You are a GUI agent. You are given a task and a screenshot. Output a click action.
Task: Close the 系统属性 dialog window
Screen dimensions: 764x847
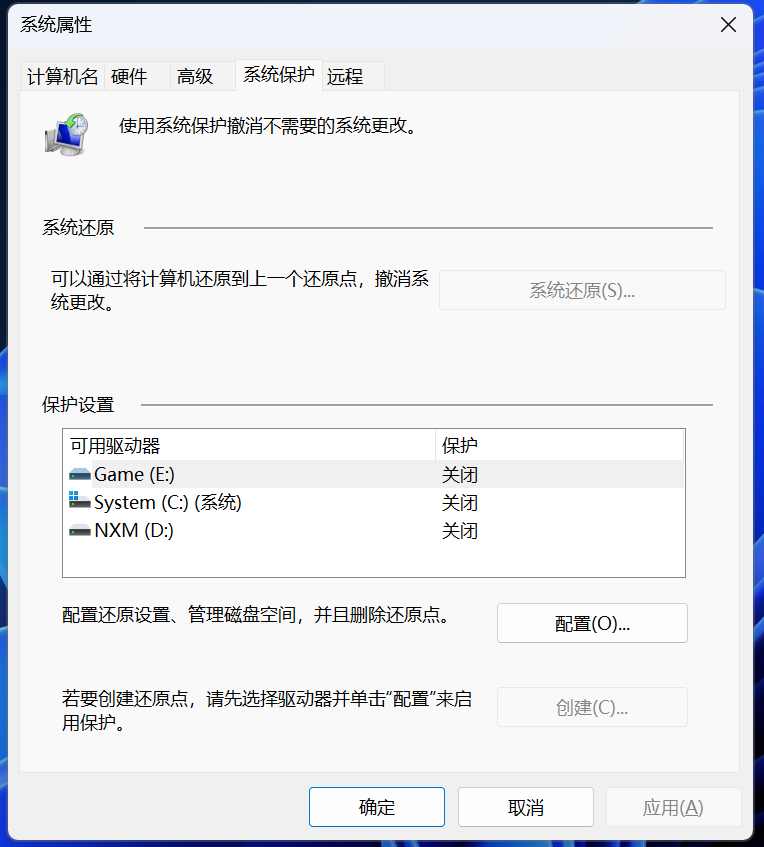click(x=729, y=25)
